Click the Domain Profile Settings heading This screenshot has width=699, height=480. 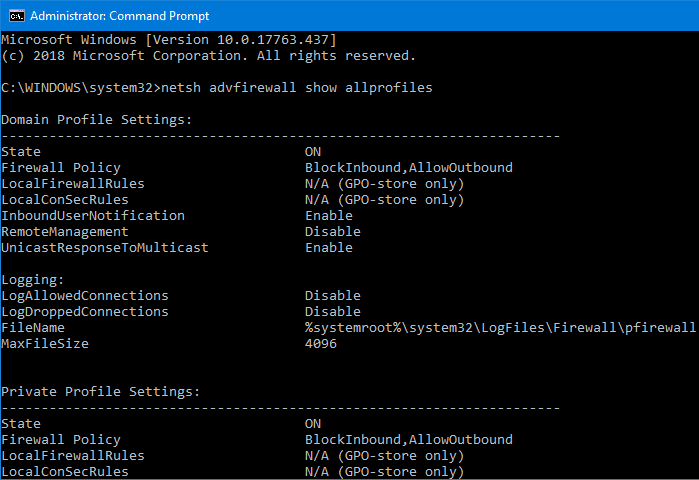96,120
